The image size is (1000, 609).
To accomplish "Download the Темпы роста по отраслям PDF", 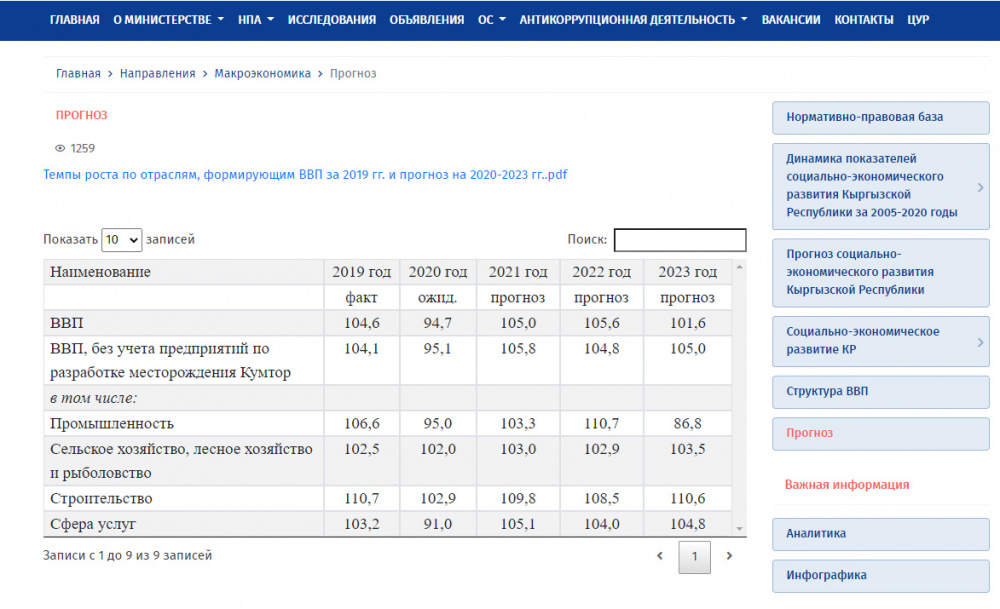I will [x=305, y=174].
